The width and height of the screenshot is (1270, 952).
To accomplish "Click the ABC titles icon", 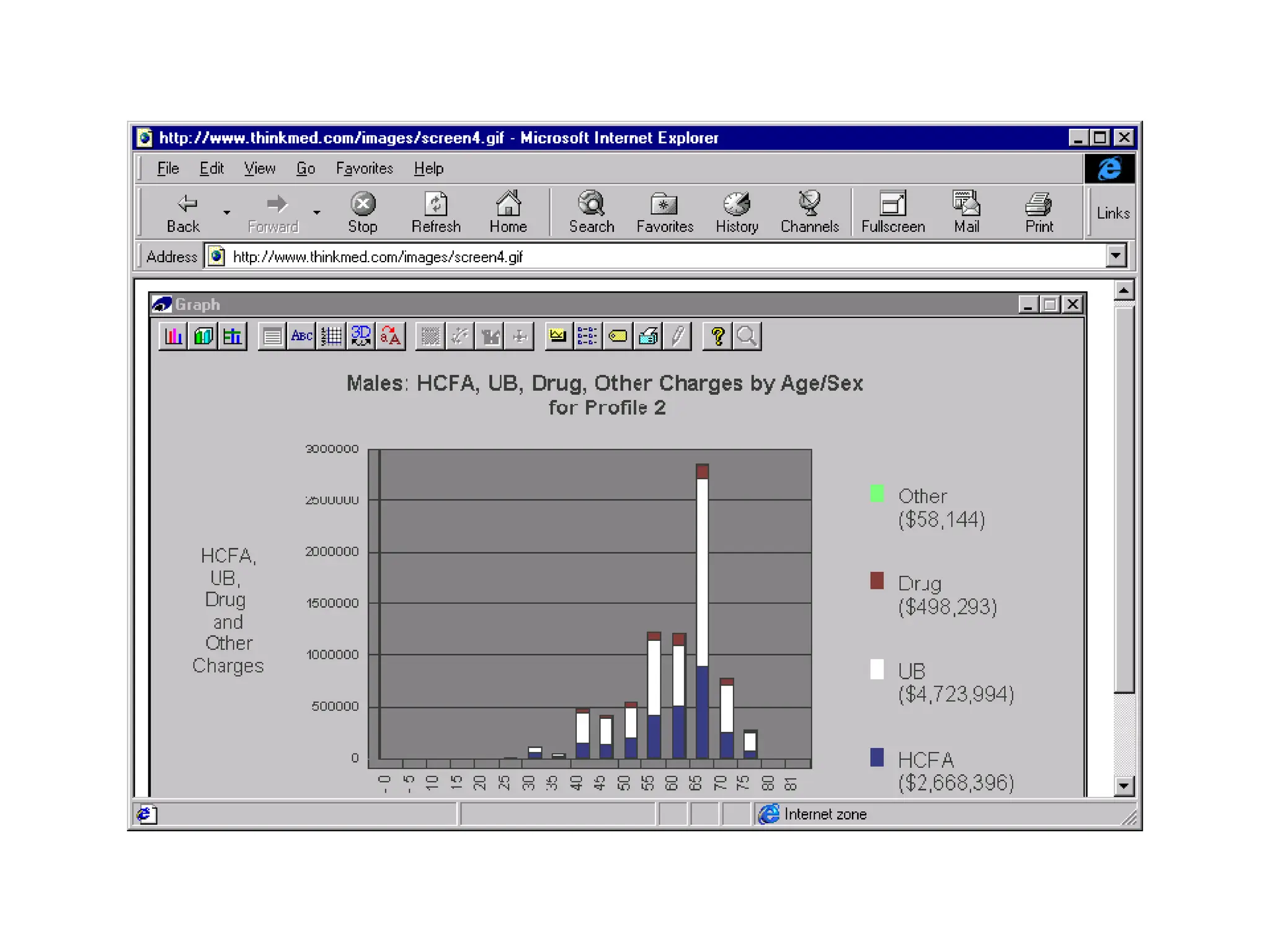I will click(301, 337).
